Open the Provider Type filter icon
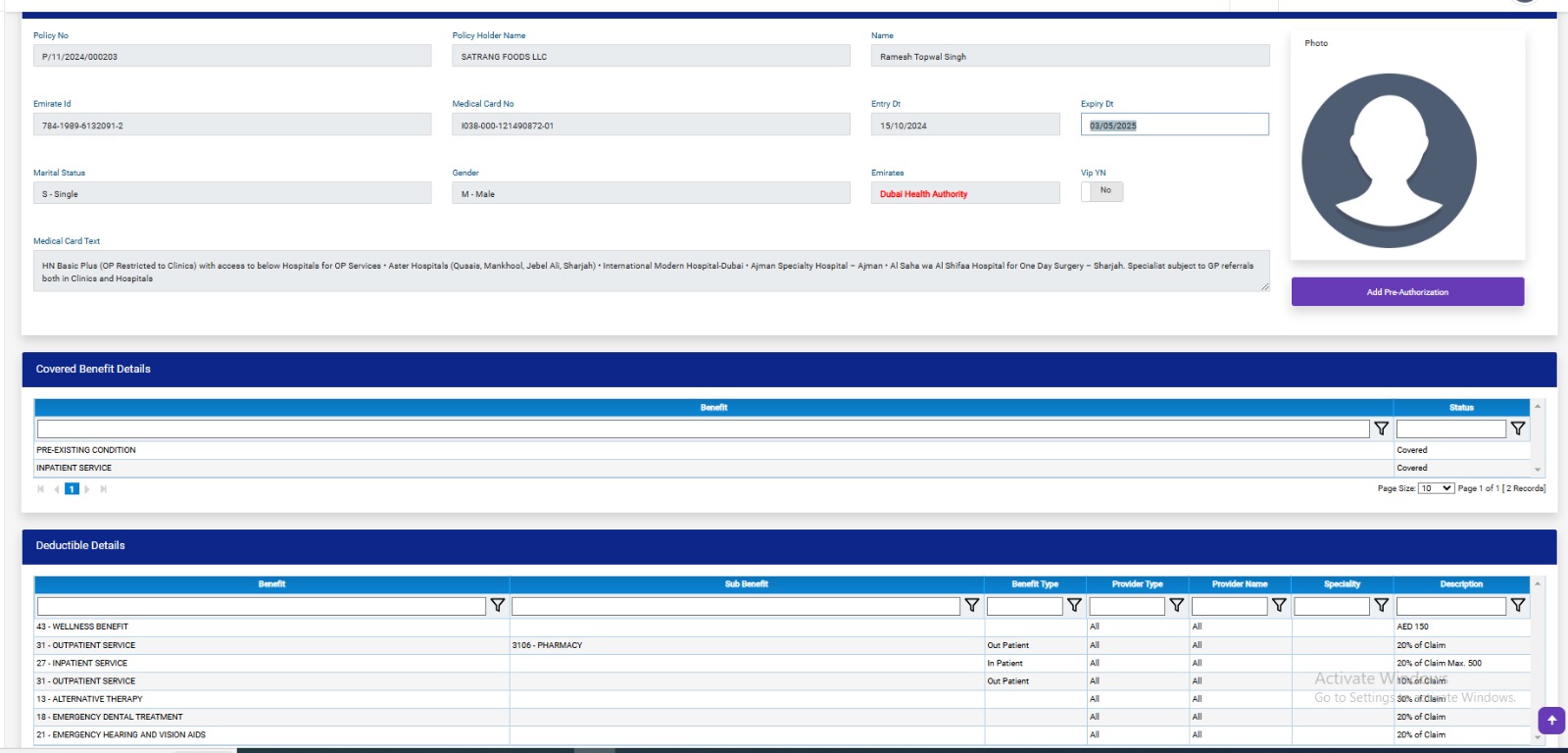 pyautogui.click(x=1177, y=606)
